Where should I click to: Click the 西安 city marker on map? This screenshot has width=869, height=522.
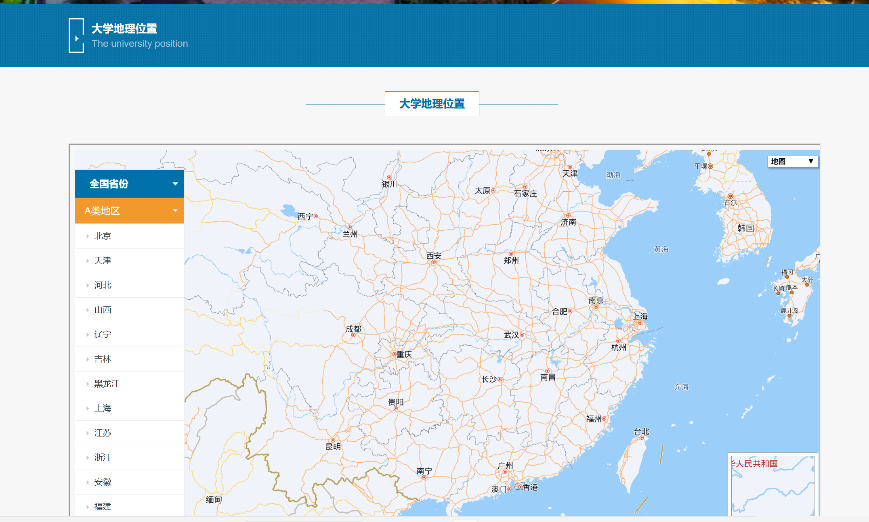[434, 263]
